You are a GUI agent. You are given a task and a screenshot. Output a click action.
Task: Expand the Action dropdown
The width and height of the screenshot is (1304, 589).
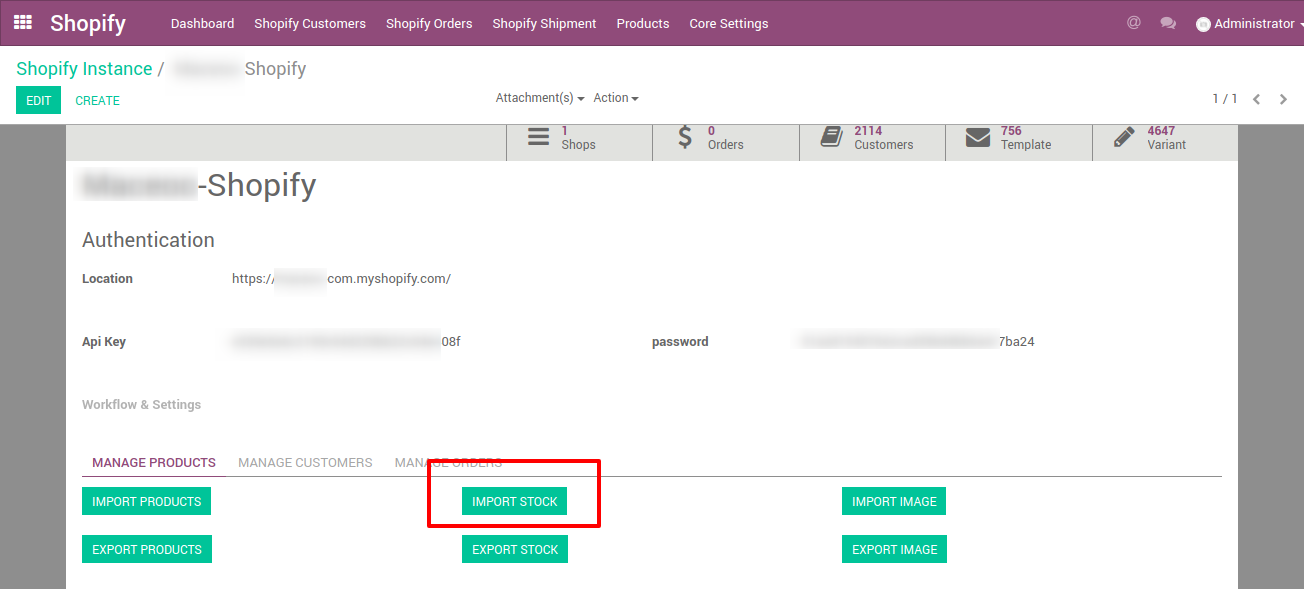[x=616, y=98]
